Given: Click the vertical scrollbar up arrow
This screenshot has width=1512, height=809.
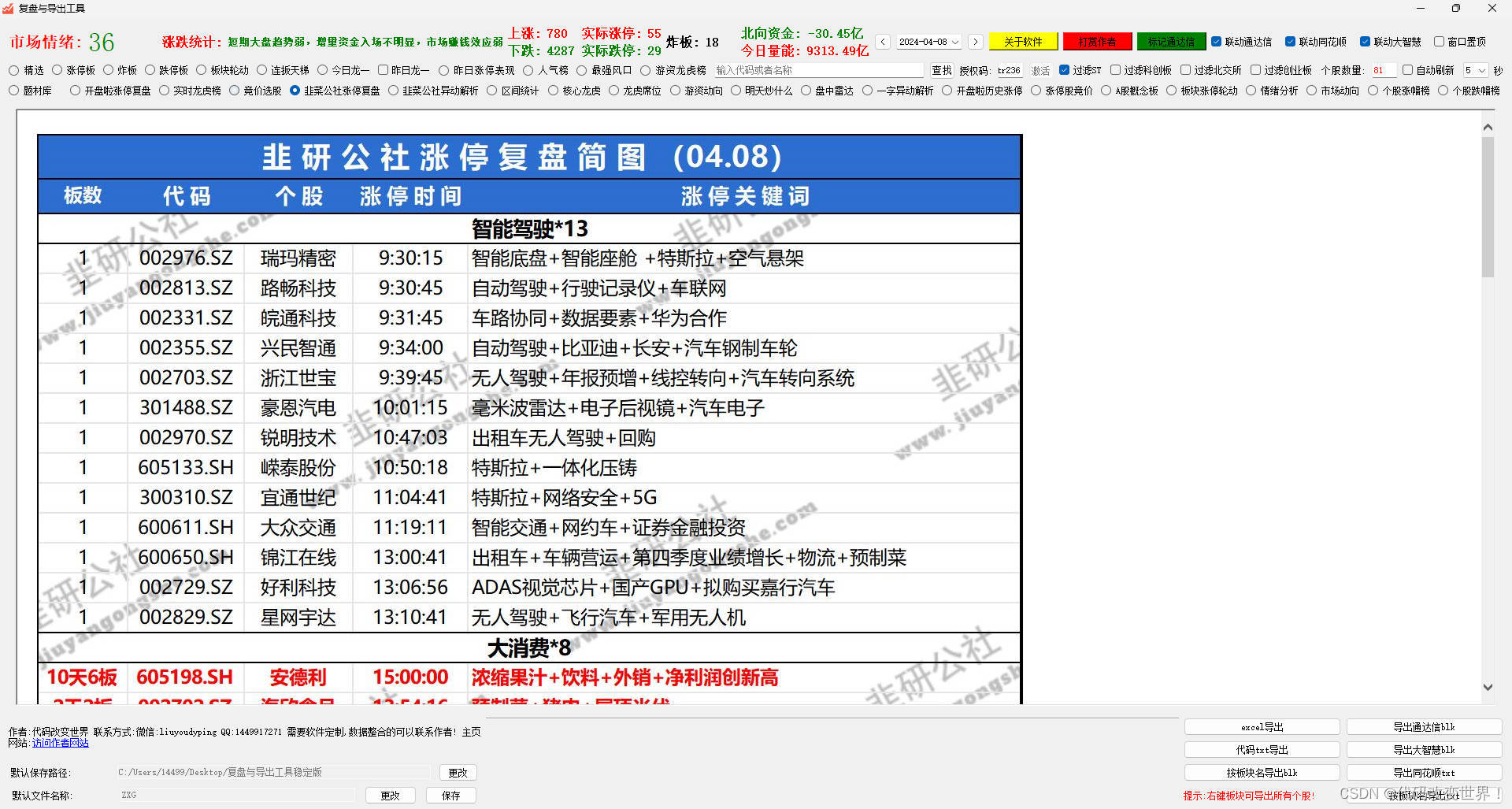Looking at the screenshot, I should [1488, 127].
